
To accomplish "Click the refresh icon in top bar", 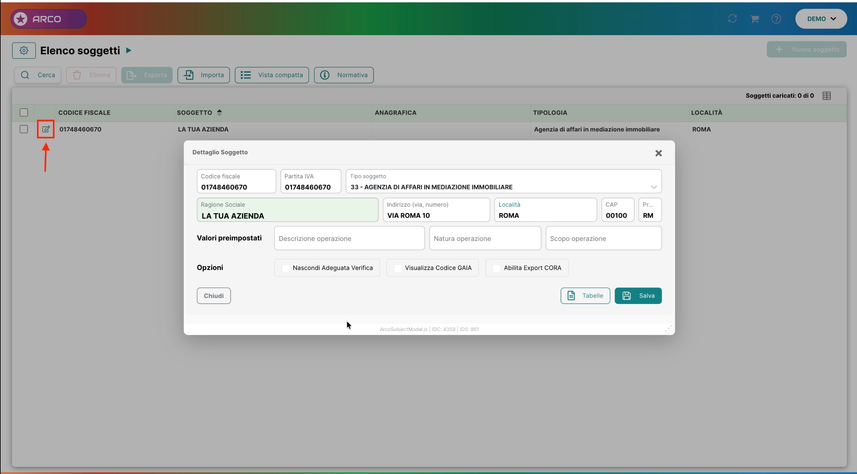I will pos(732,19).
